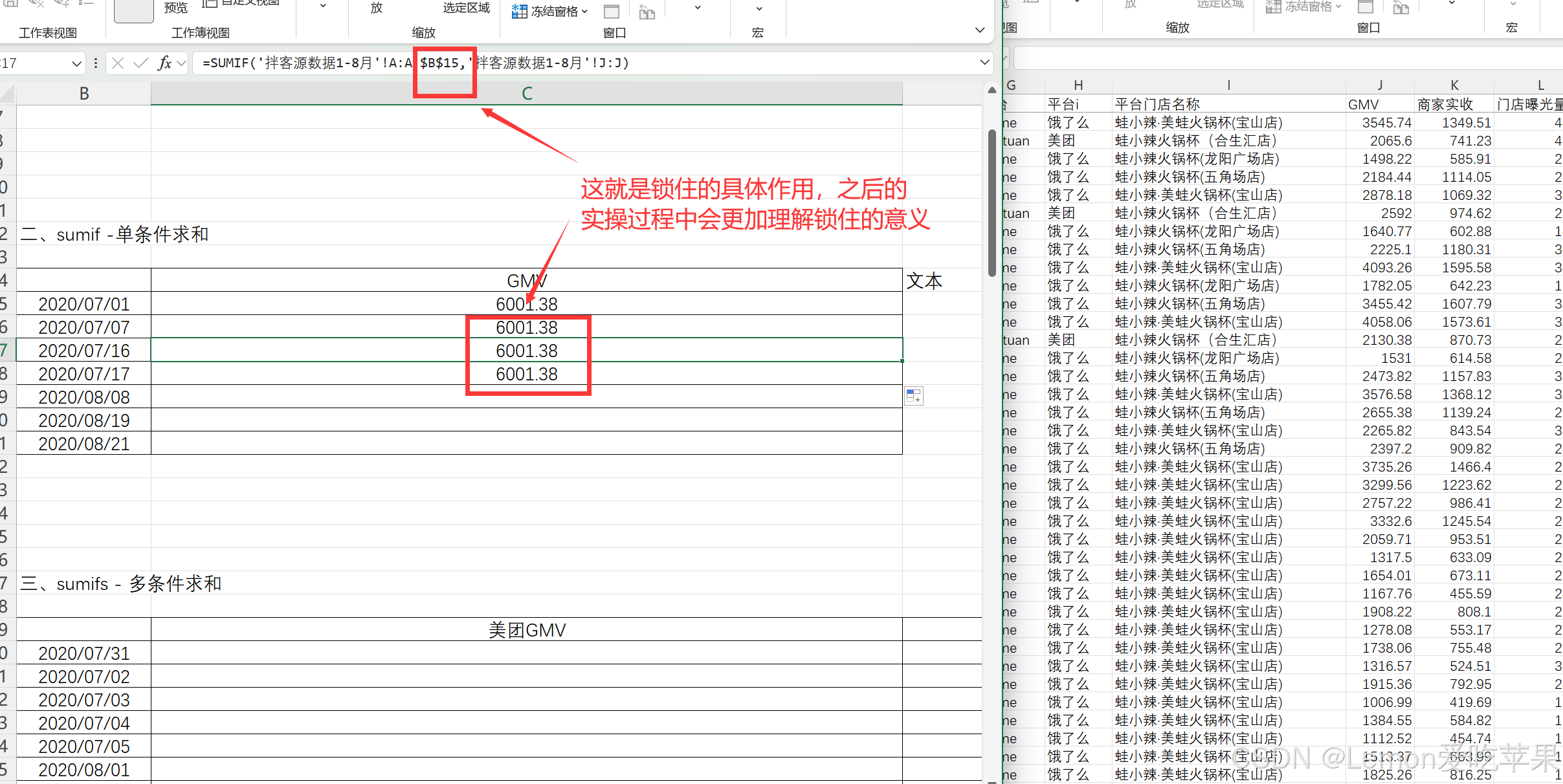Click the 二、sumif -单条件求和 heading cell

pyautogui.click(x=115, y=234)
